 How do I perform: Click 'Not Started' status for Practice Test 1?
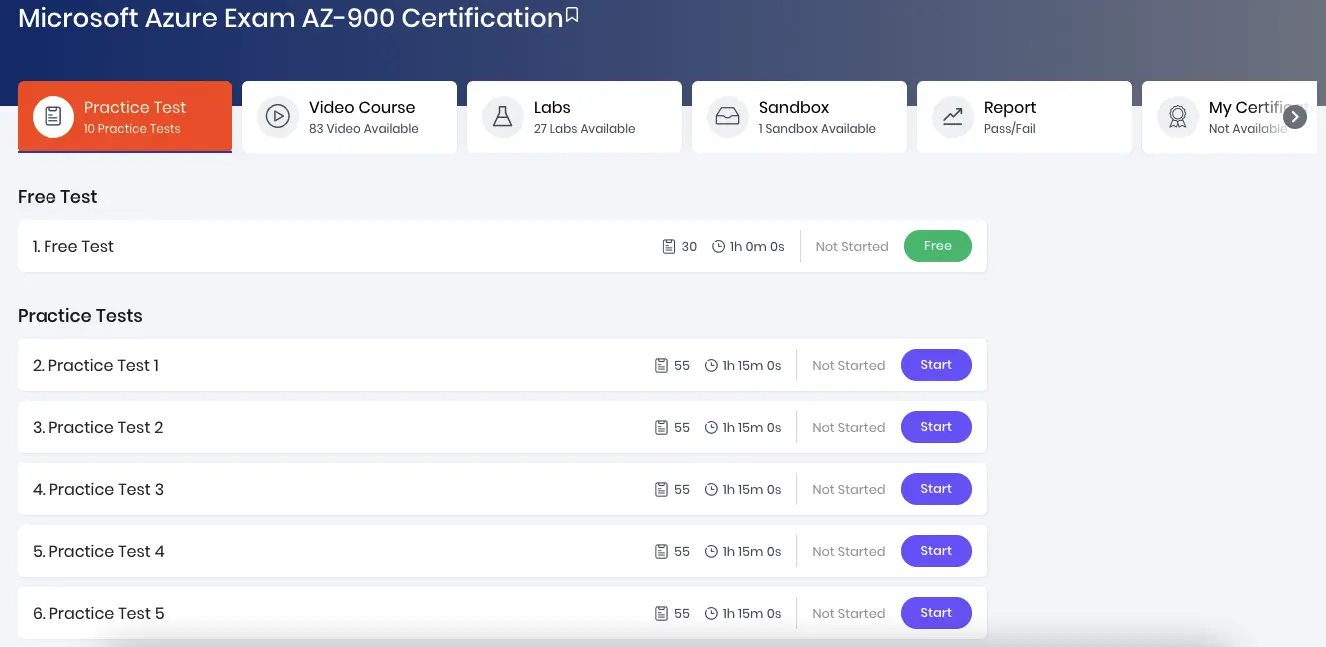pyautogui.click(x=849, y=365)
